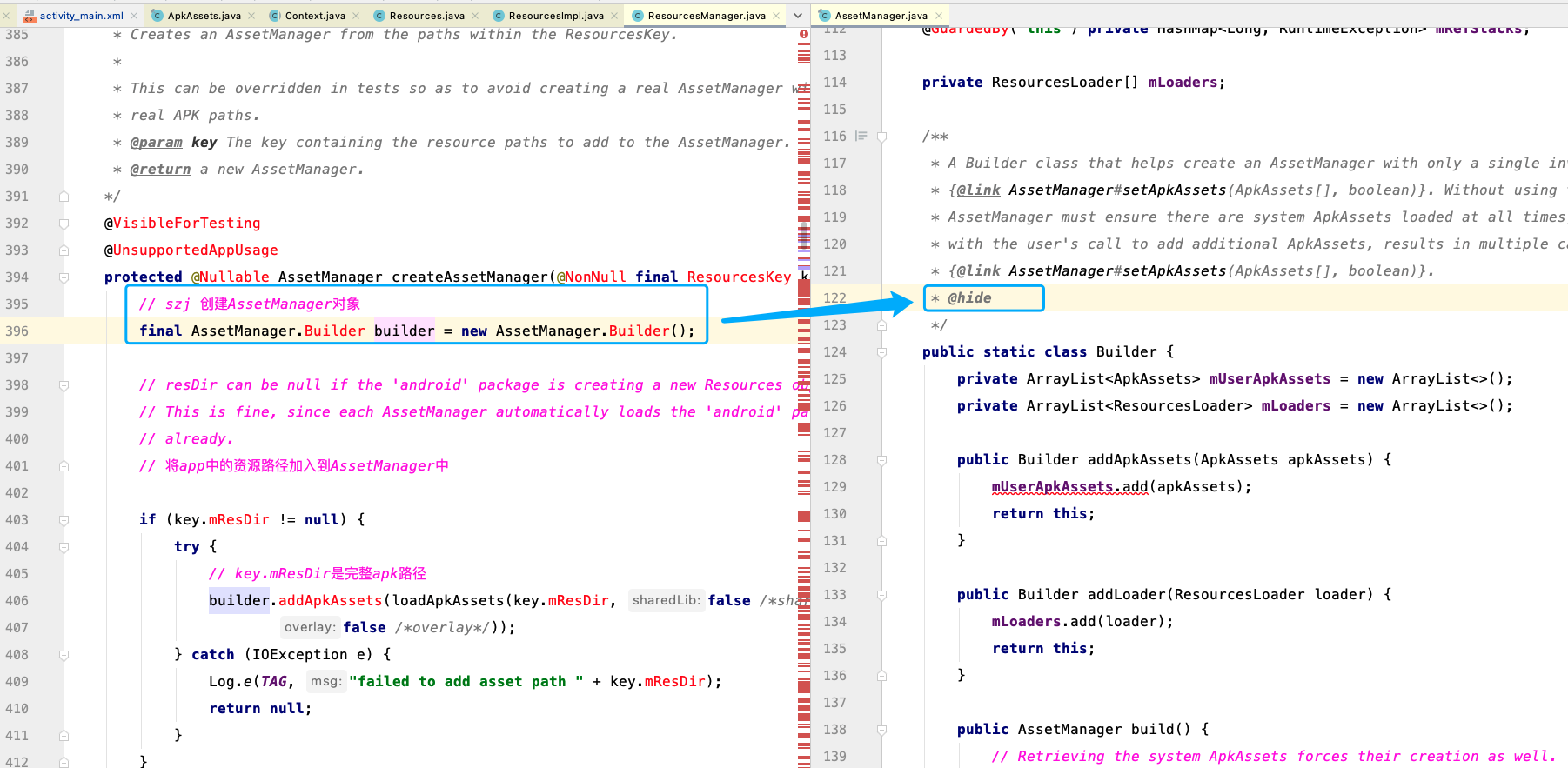Click the @link tag on line 121
Screen dimensions: 1568x768
[x=978, y=270]
